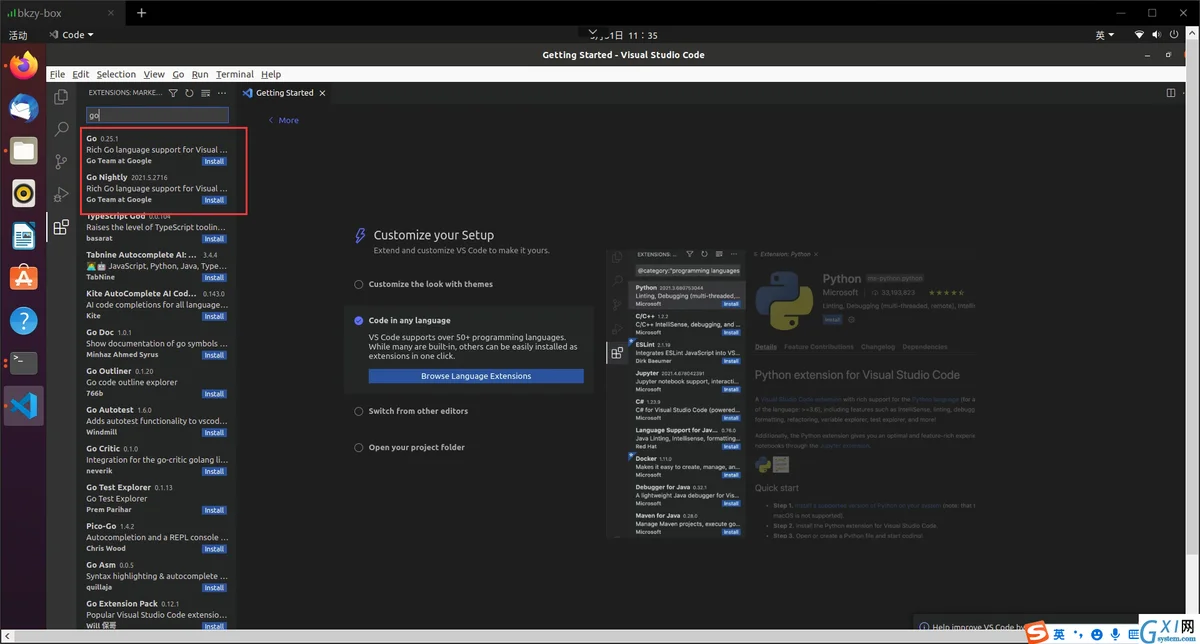Open the Go Extension Pack listing
1200x644 pixels.
(157, 615)
